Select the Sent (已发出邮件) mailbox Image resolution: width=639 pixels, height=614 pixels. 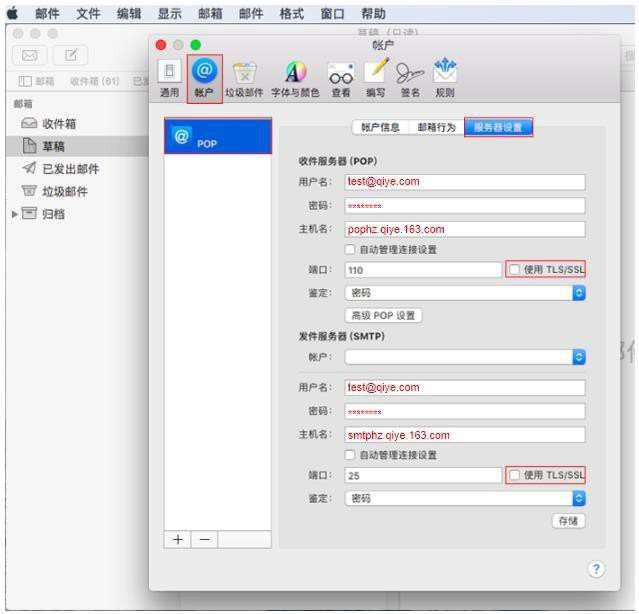[x=77, y=169]
